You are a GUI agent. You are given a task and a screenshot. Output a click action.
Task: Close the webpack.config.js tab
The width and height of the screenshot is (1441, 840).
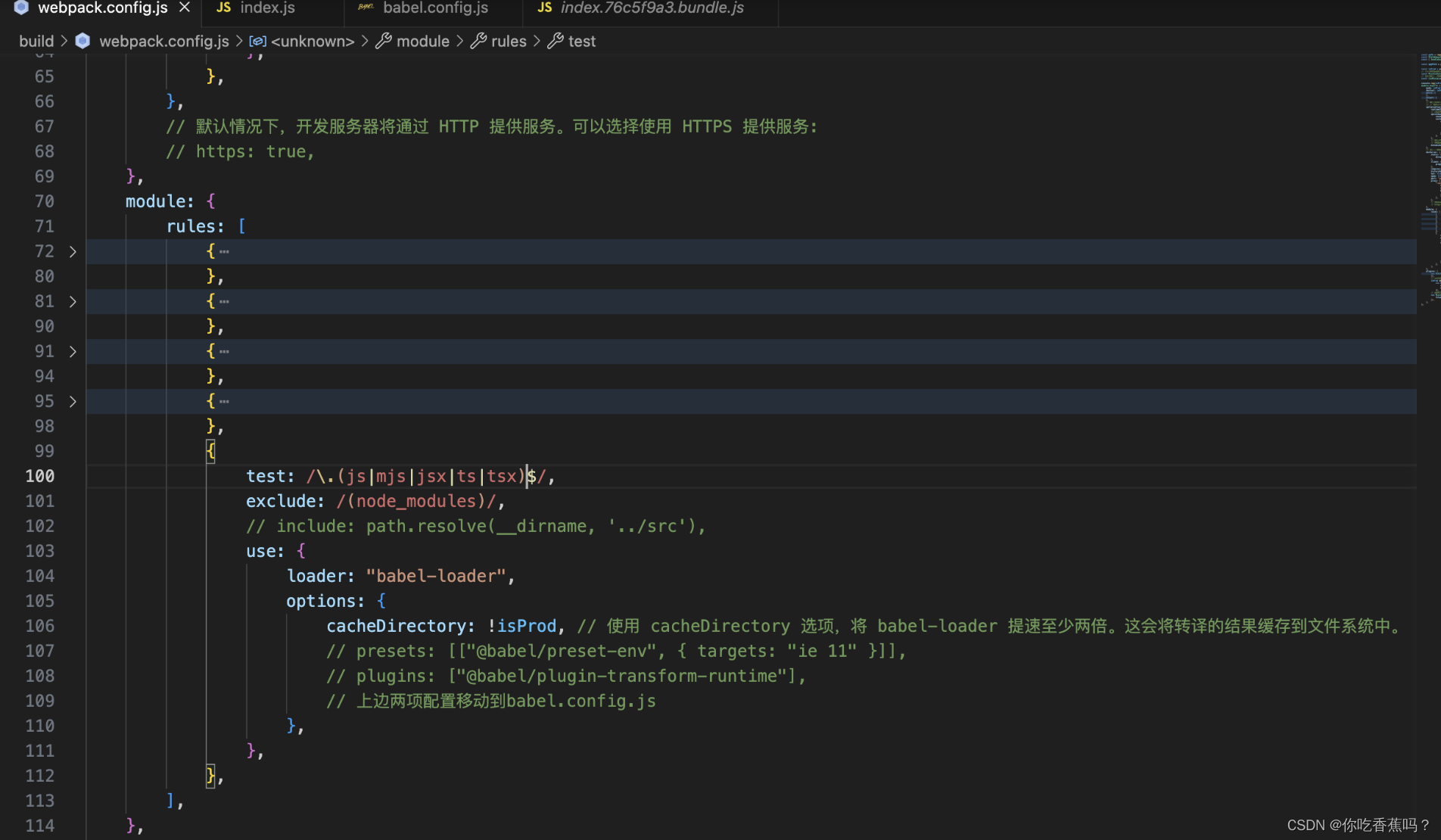(185, 8)
